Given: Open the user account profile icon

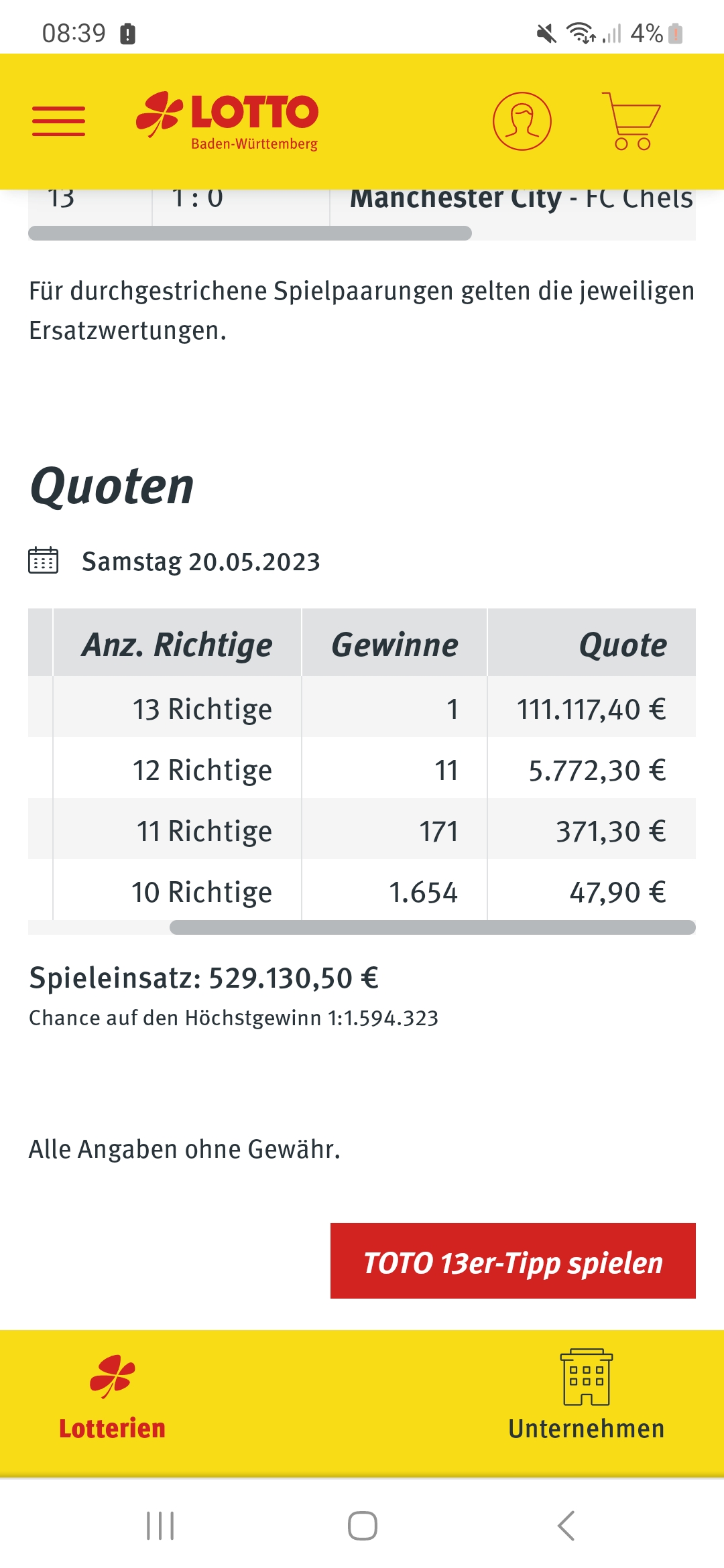Looking at the screenshot, I should tap(522, 121).
